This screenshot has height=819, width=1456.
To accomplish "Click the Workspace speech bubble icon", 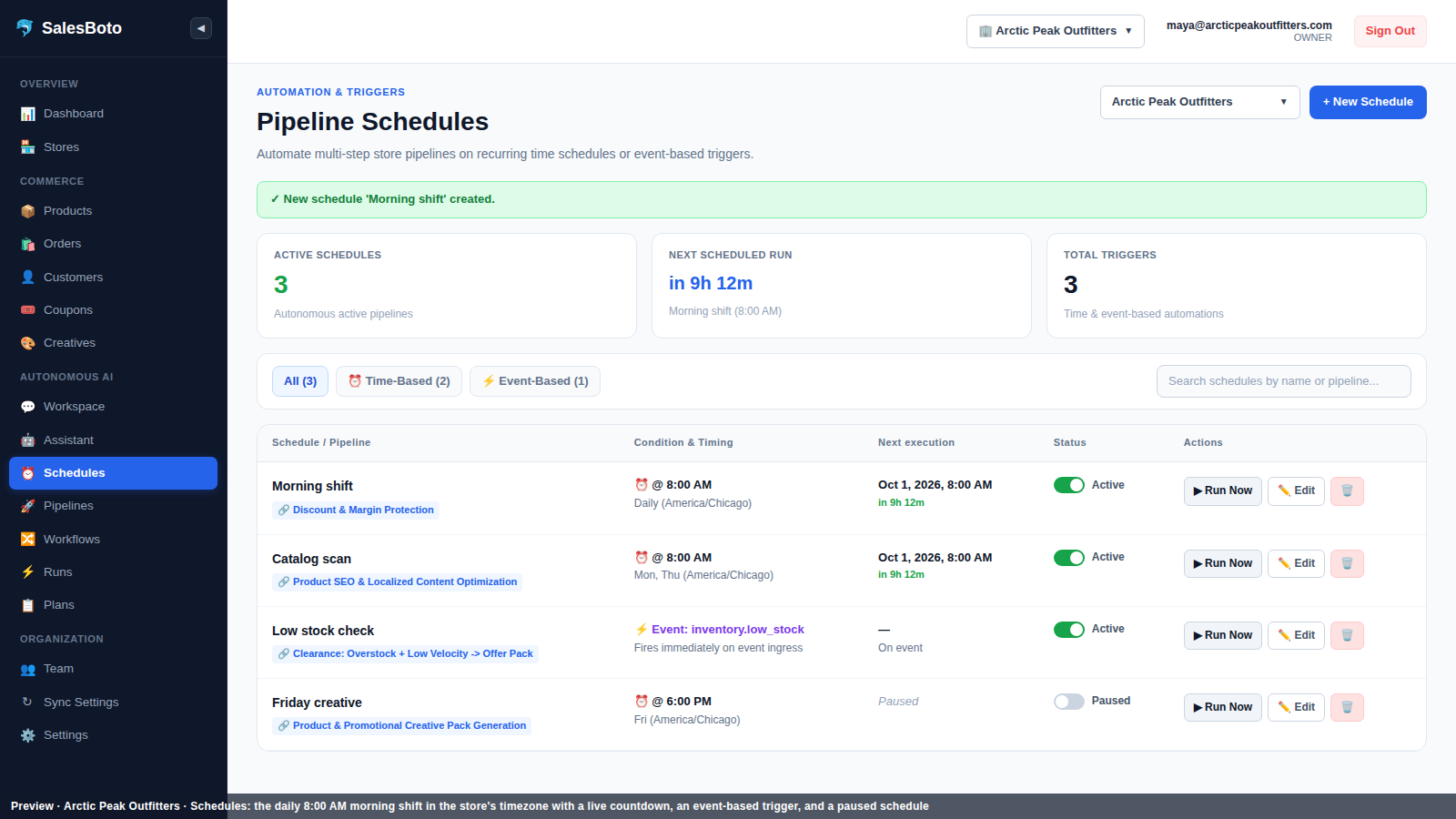I will coord(28,407).
